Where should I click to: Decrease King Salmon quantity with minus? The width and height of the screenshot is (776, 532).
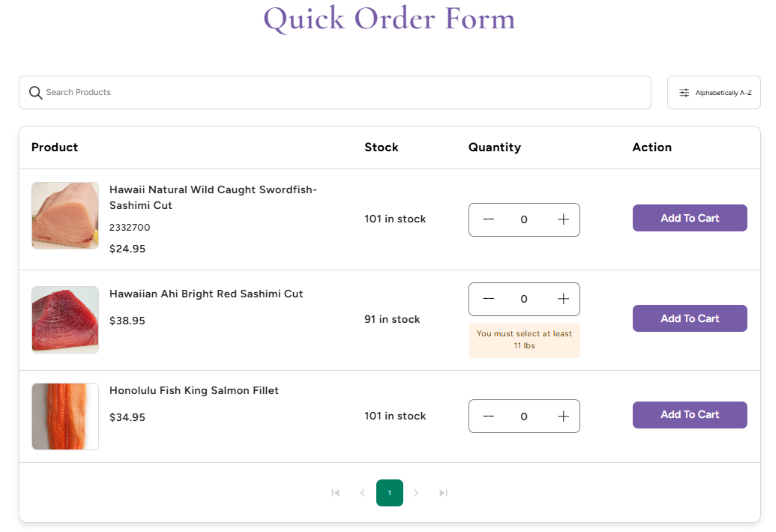pos(488,417)
